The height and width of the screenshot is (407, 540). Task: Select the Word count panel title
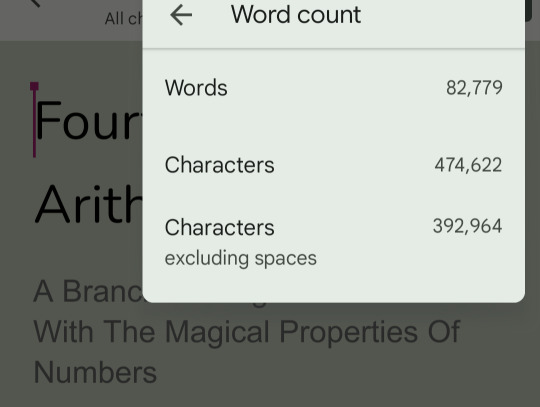coord(296,15)
